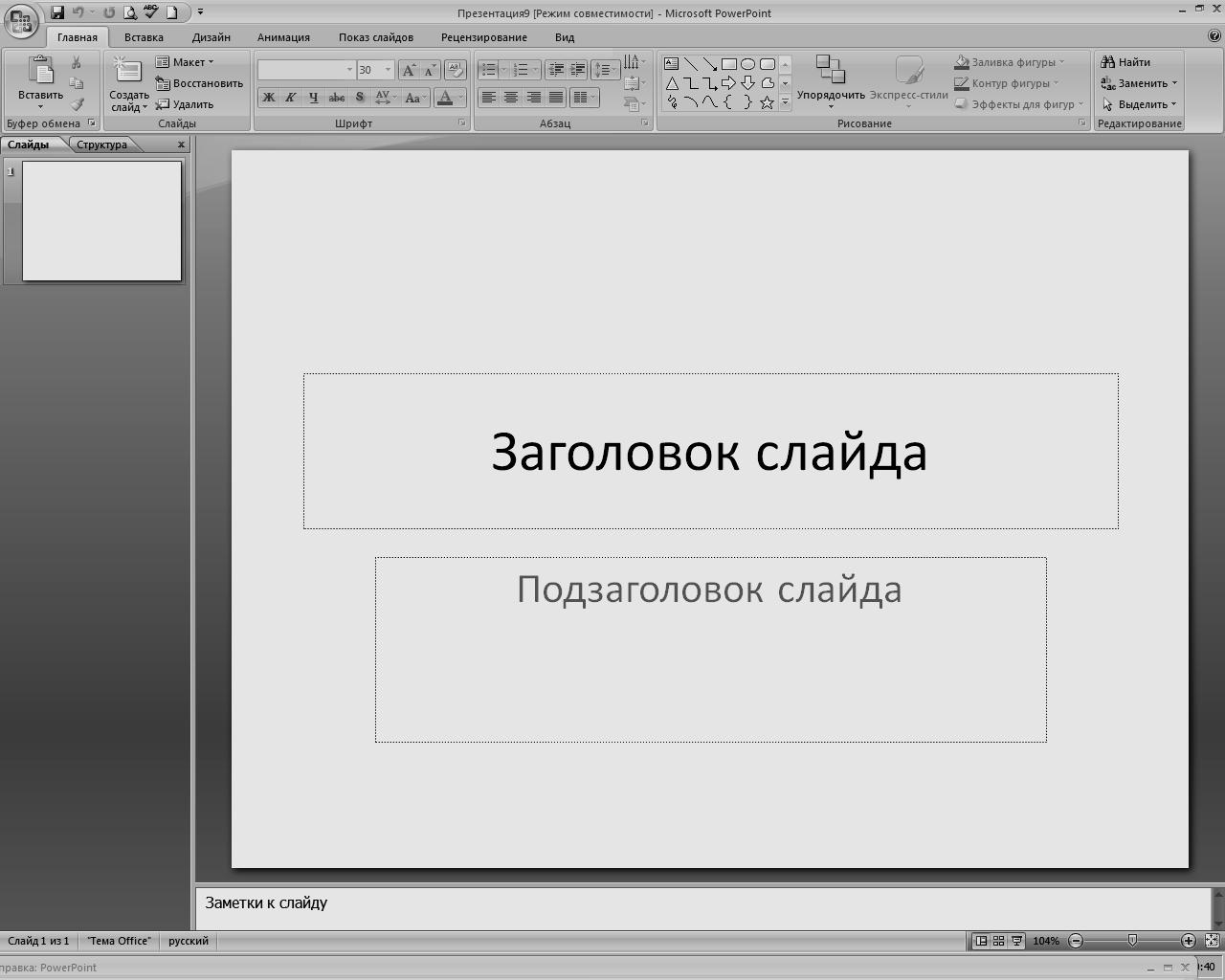1225x980 pixels.
Task: Increase font size with large A
Action: click(x=409, y=70)
